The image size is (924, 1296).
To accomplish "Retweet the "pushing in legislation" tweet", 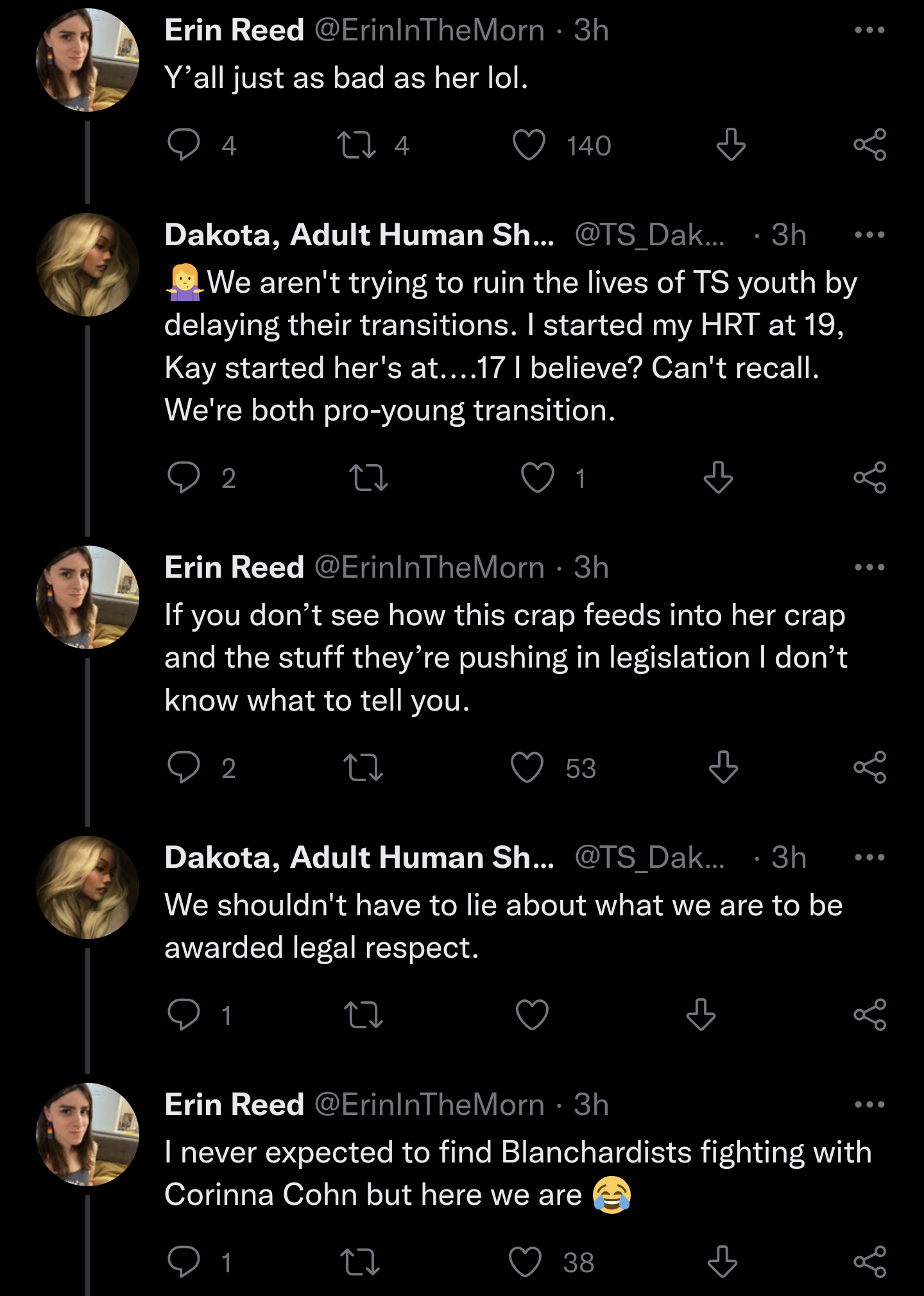I will [x=363, y=768].
